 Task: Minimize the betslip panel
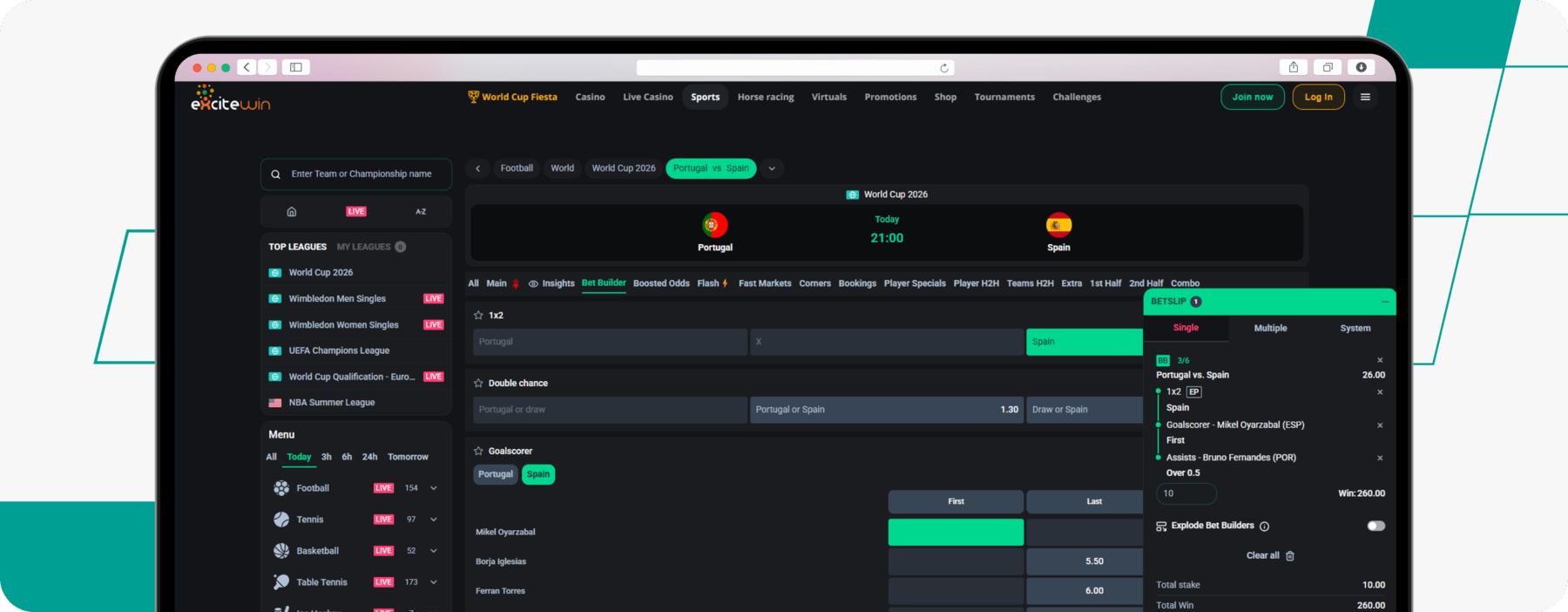point(1385,302)
